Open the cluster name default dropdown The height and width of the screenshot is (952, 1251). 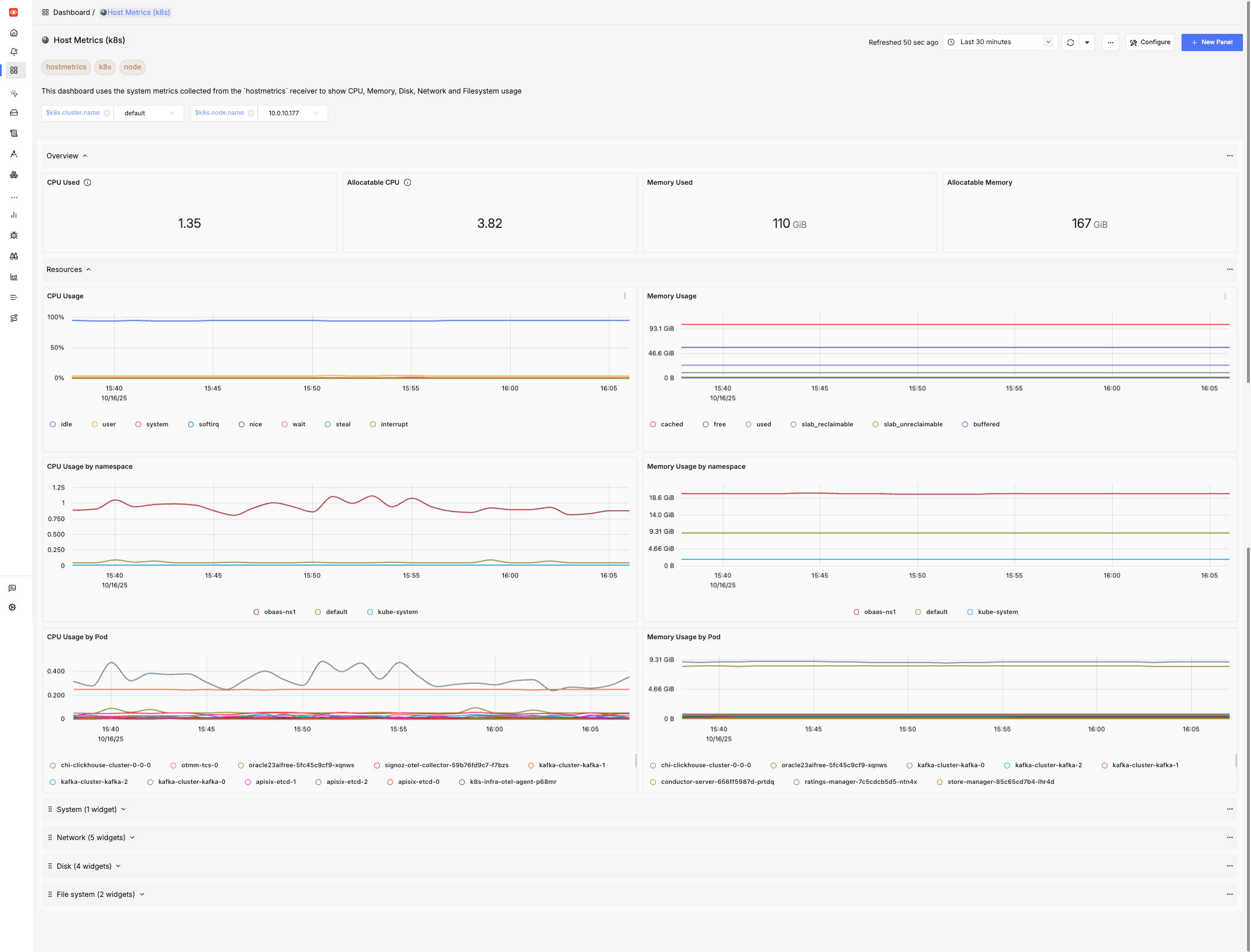(x=149, y=113)
